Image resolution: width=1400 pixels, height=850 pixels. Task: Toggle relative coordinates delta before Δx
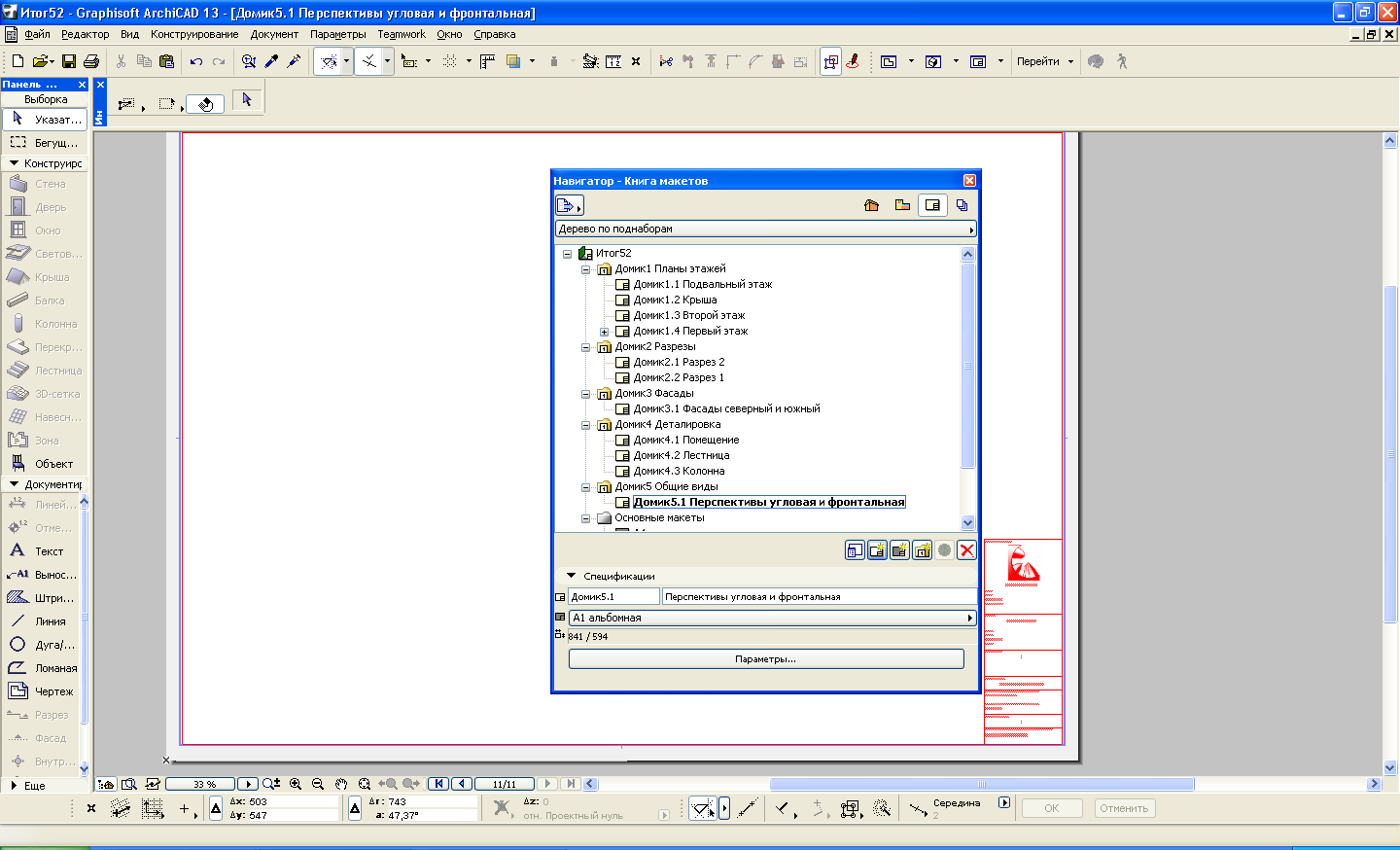(x=216, y=808)
